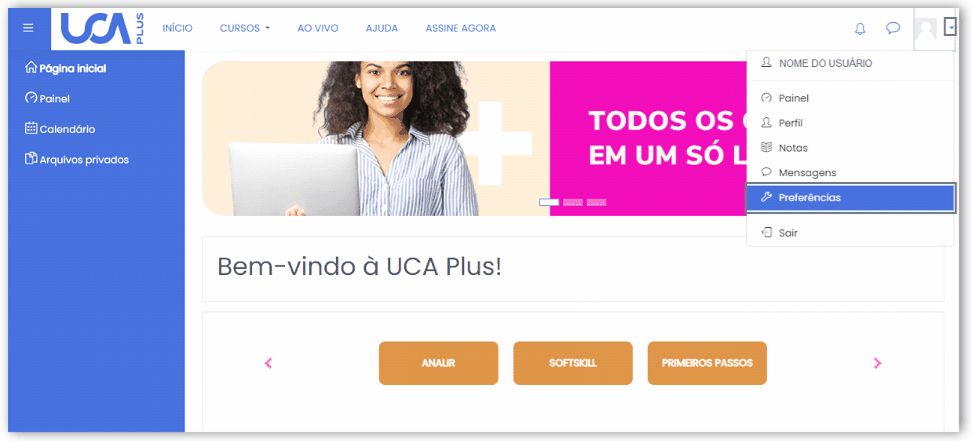Open the messages speech bubble icon
Image resolution: width=972 pixels, height=441 pixels.
[893, 28]
